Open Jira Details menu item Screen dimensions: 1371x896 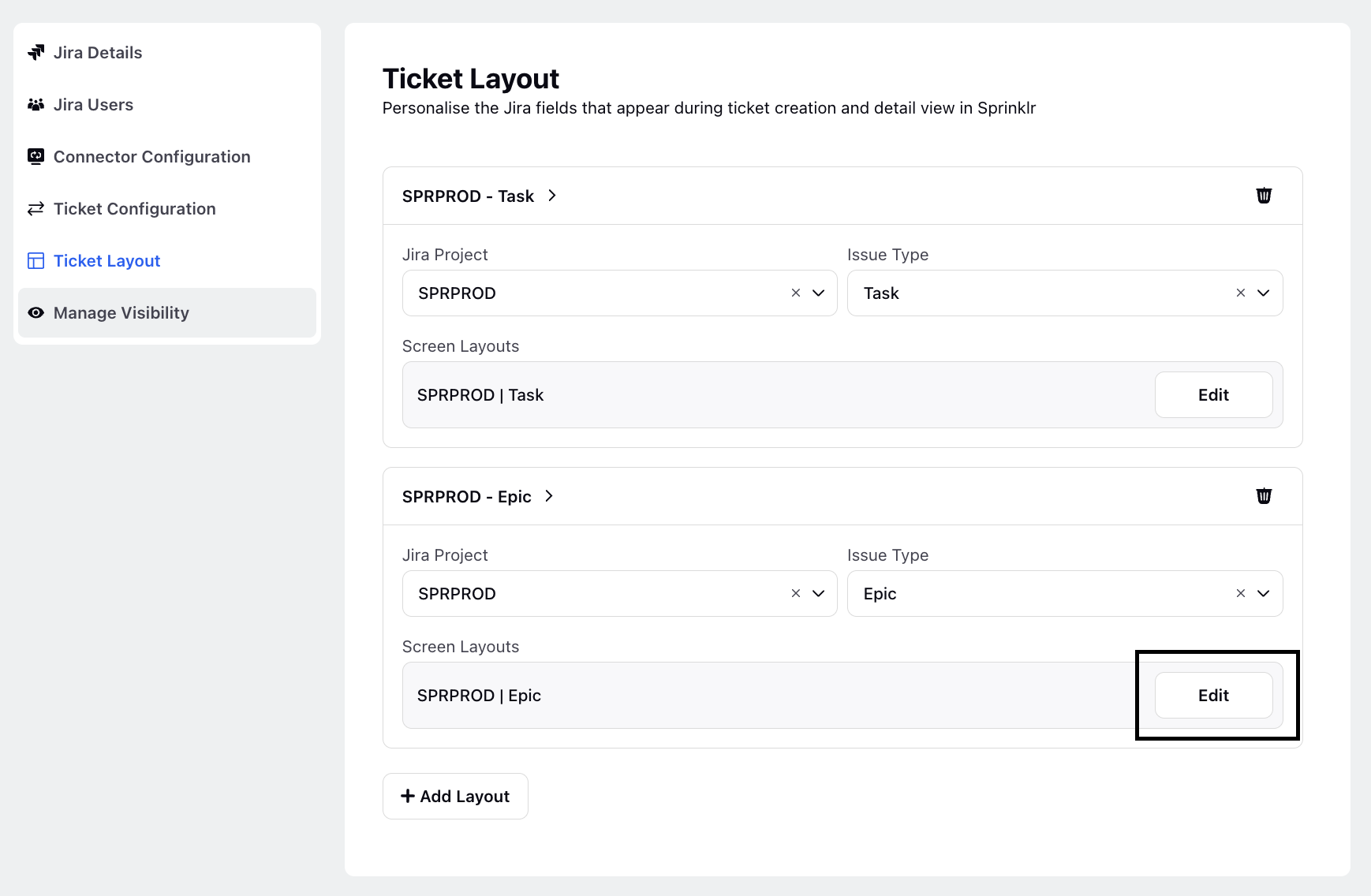[x=167, y=53]
